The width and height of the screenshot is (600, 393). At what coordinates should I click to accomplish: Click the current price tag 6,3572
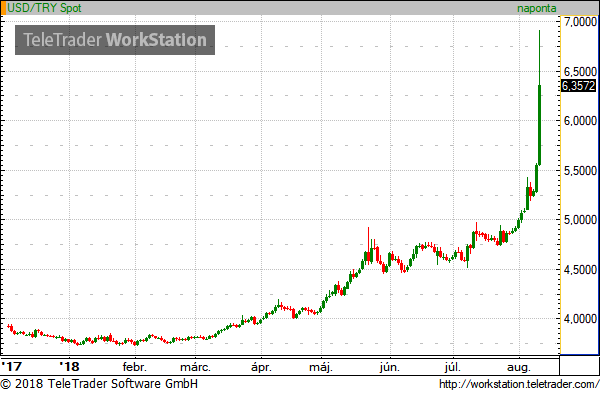tap(579, 85)
